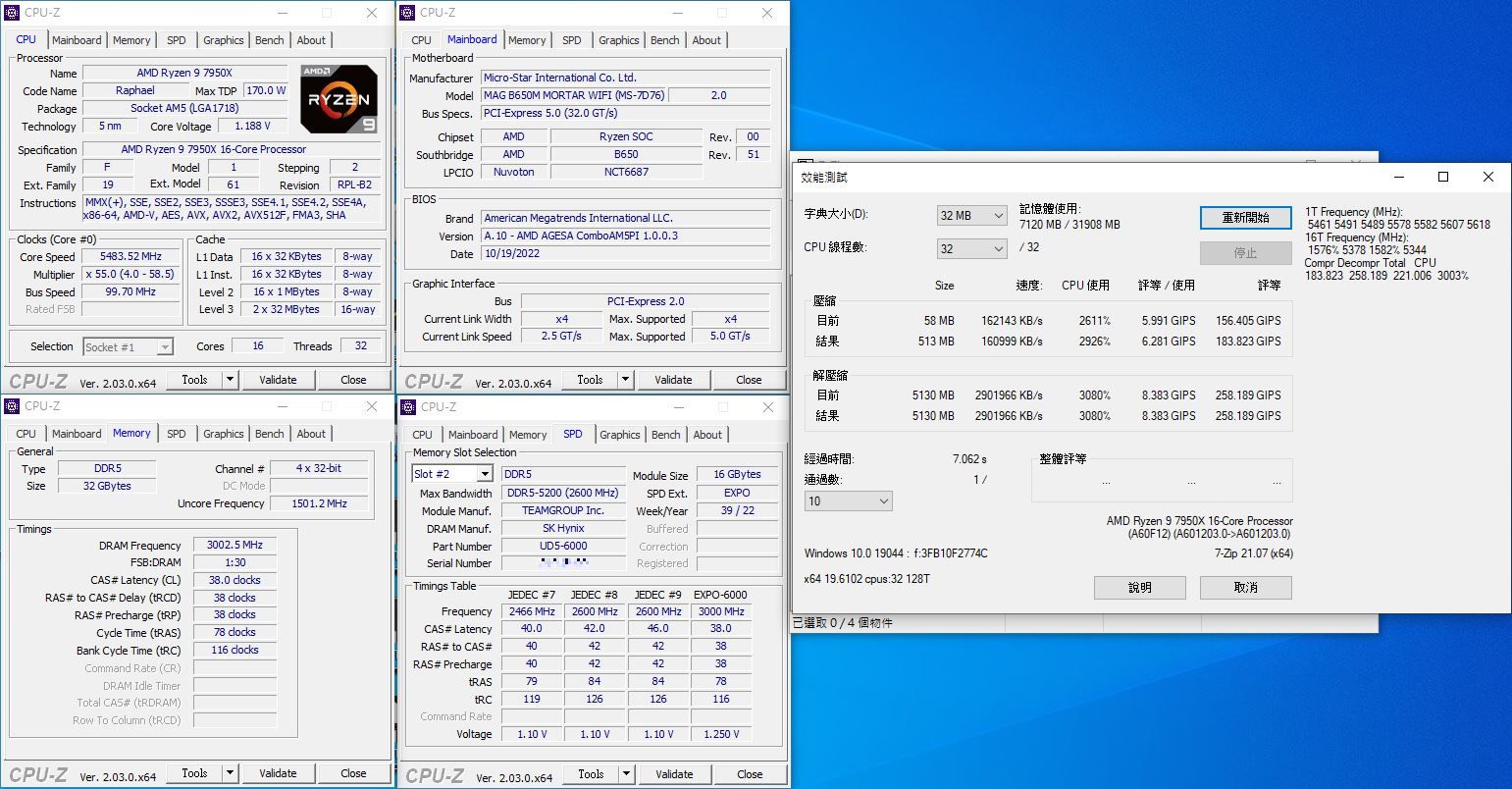
Task: Click the compression result 183.823 GIPS
Action: 1248,342
